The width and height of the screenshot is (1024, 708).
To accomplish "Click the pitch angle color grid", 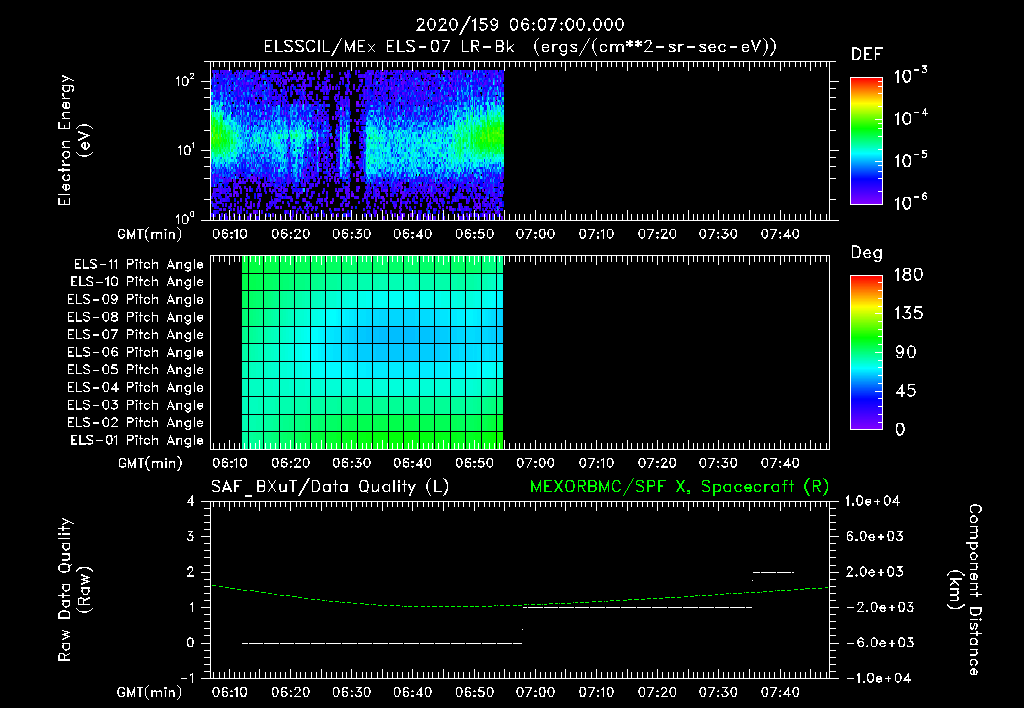I will pyautogui.click(x=372, y=352).
